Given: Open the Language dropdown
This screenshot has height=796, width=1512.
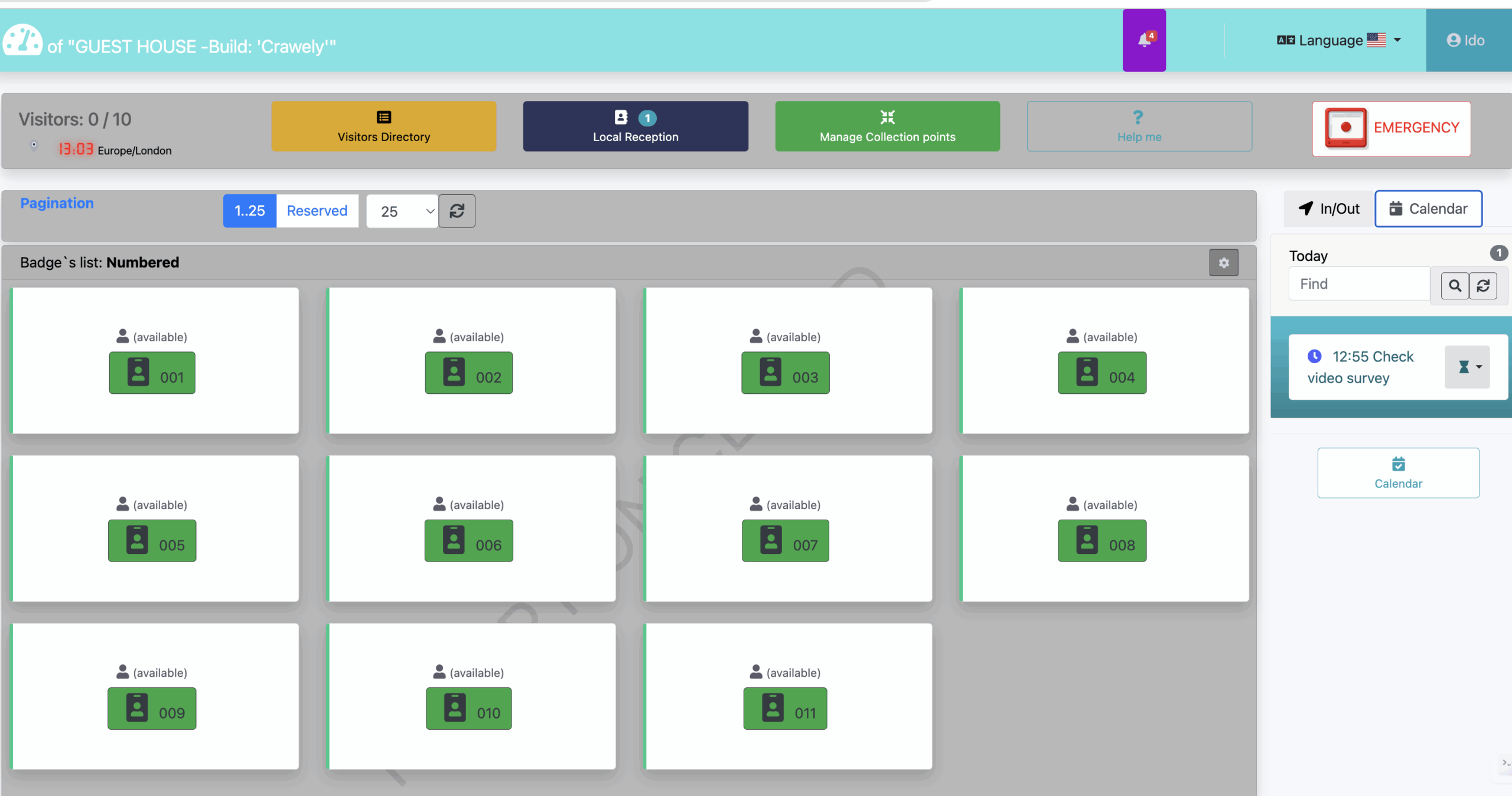Looking at the screenshot, I should 1338,40.
